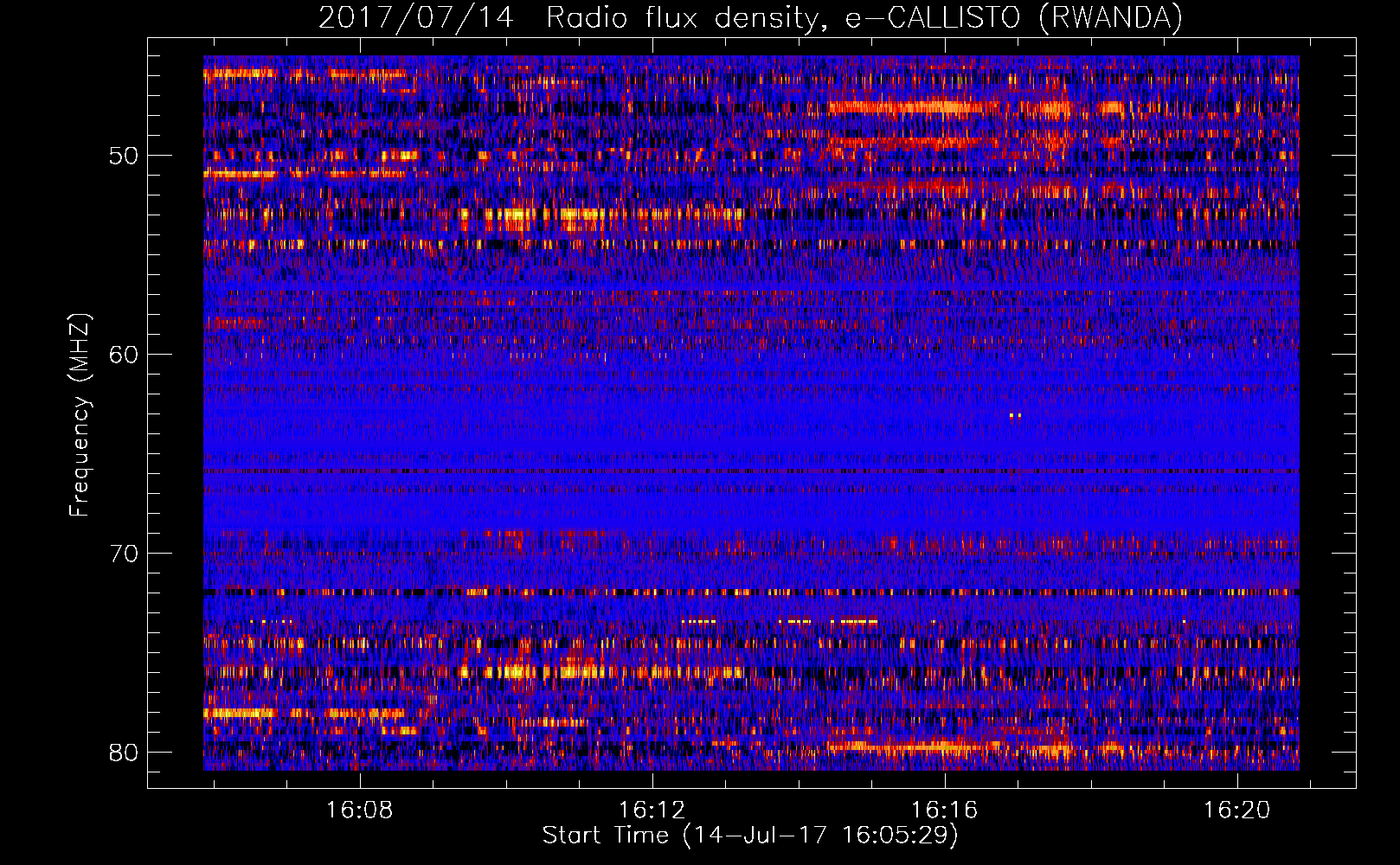Click the "Frequency (MHZ)" y-axis label
Image resolution: width=1400 pixels, height=865 pixels.
point(80,415)
